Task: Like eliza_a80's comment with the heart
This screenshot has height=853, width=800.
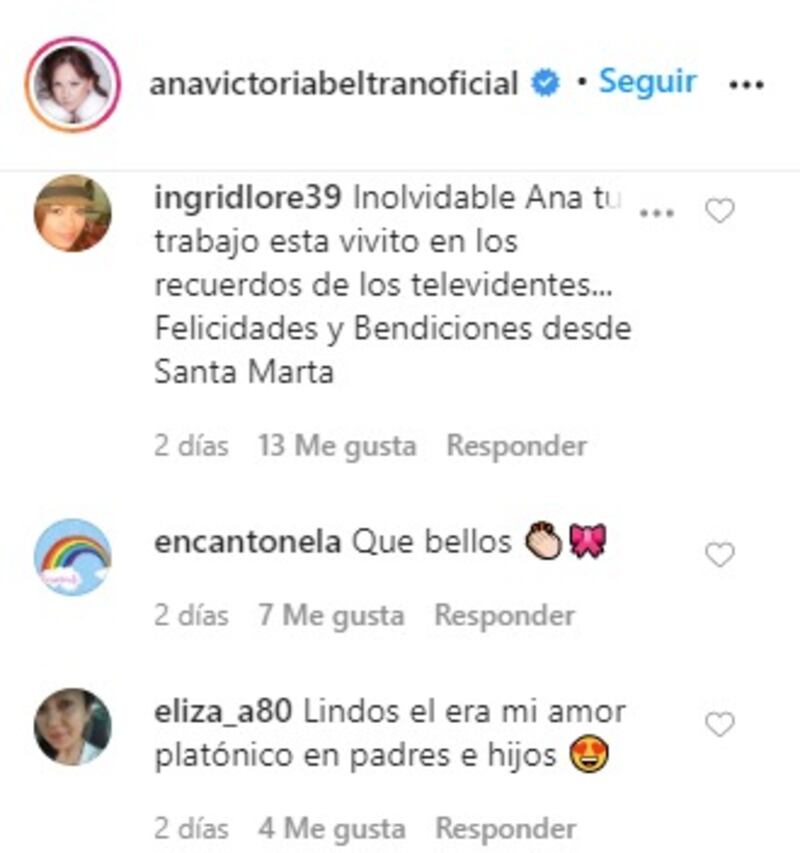Action: click(x=720, y=724)
